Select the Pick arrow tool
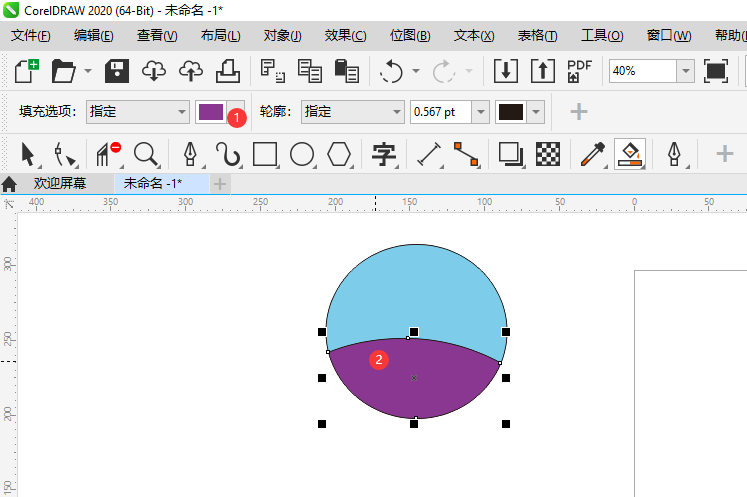 coord(29,154)
